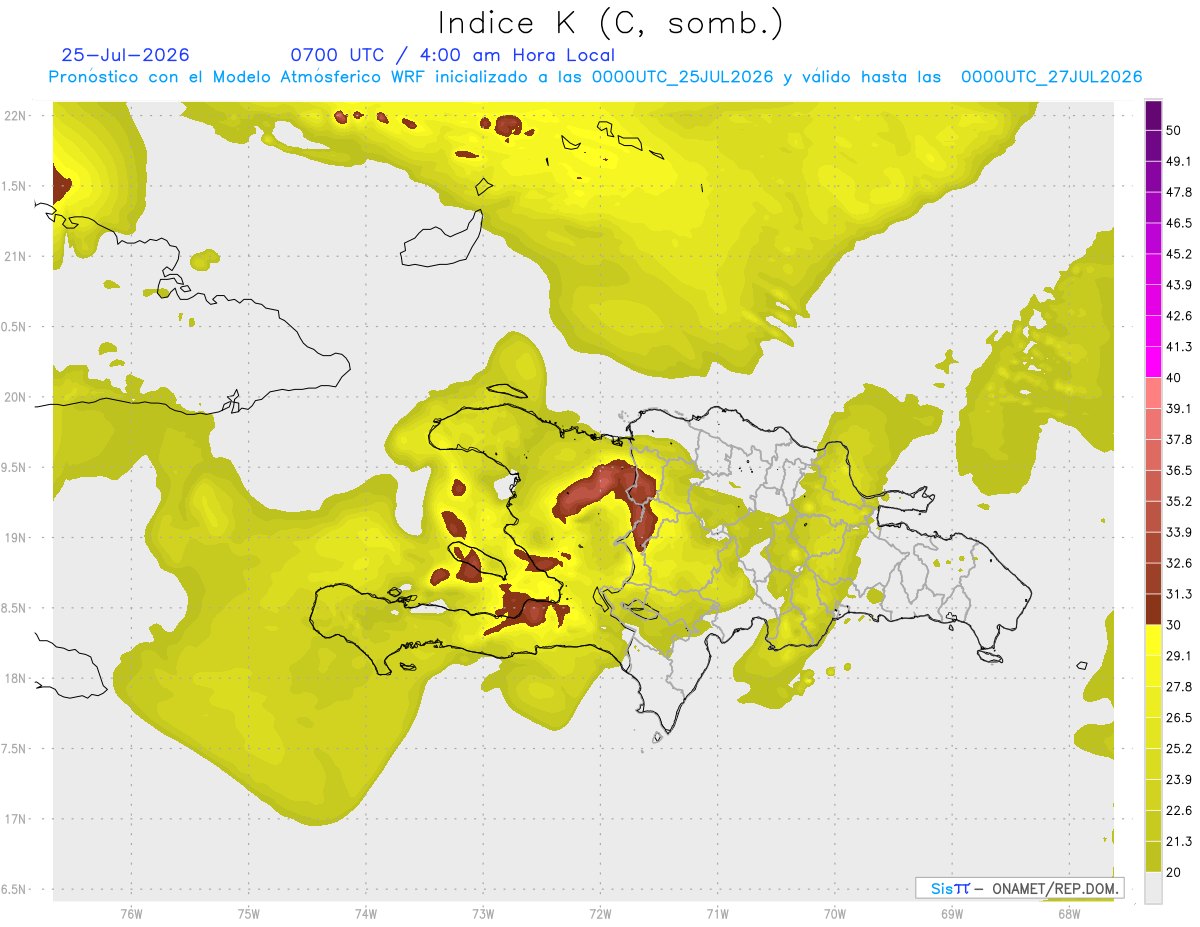Click the longitude label '69W'

click(x=952, y=913)
